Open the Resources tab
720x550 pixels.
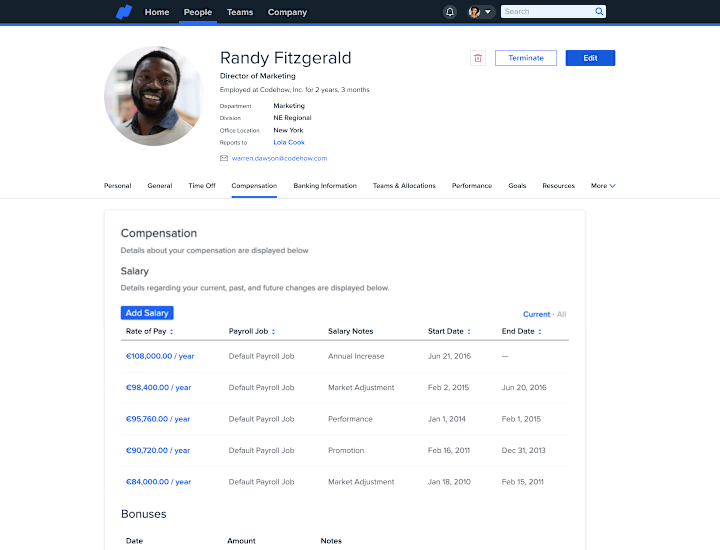558,186
